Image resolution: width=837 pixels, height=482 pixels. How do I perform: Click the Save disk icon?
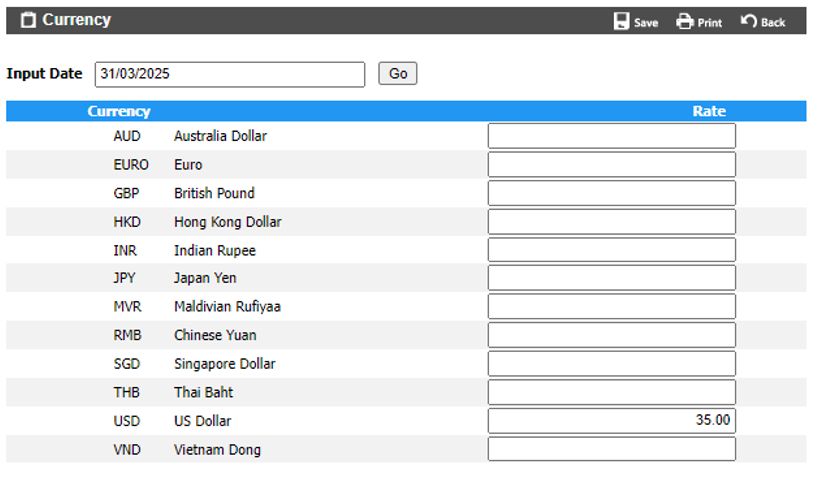(621, 21)
